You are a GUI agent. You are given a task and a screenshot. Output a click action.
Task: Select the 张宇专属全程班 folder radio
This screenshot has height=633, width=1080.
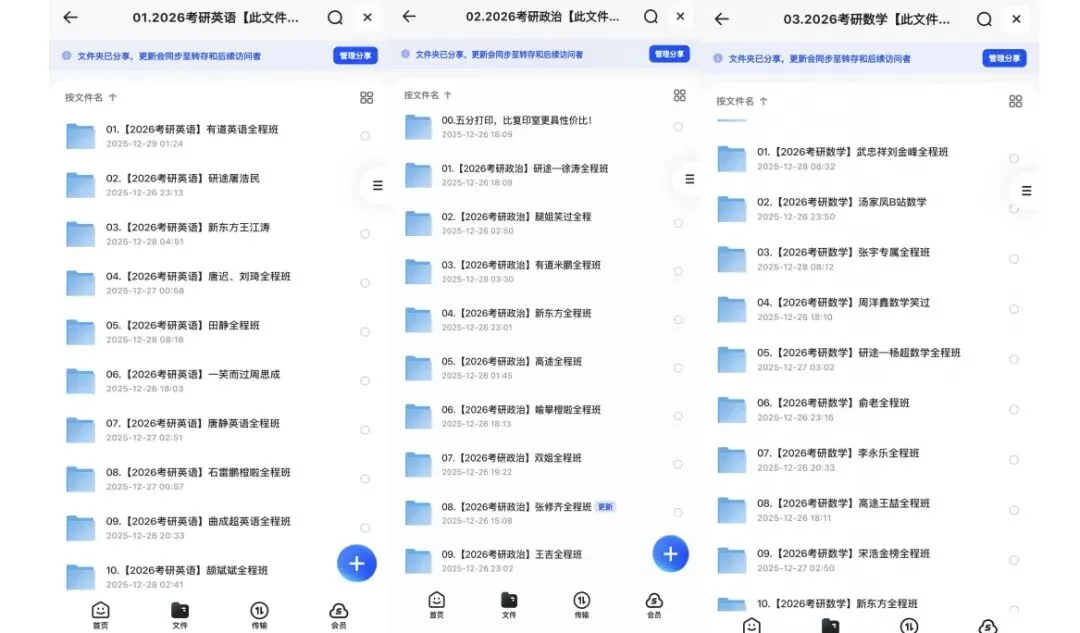click(x=1014, y=259)
